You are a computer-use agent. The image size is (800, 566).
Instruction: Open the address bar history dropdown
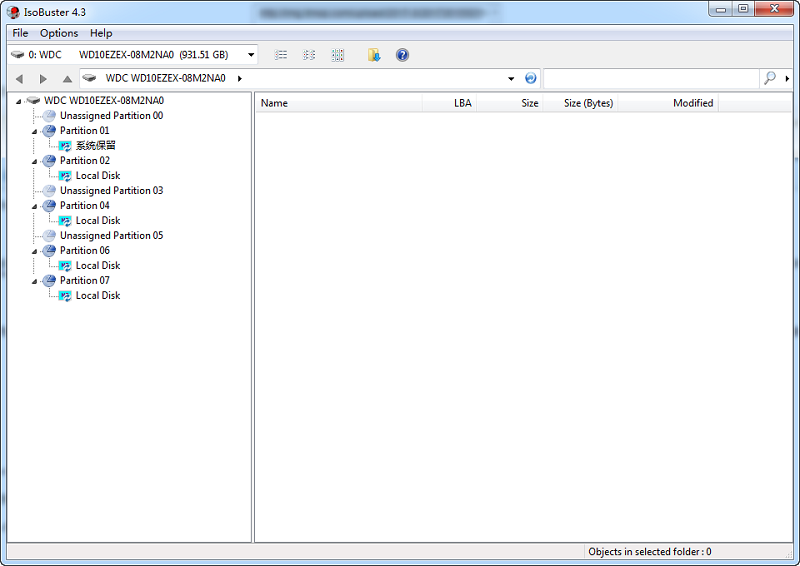click(x=511, y=79)
